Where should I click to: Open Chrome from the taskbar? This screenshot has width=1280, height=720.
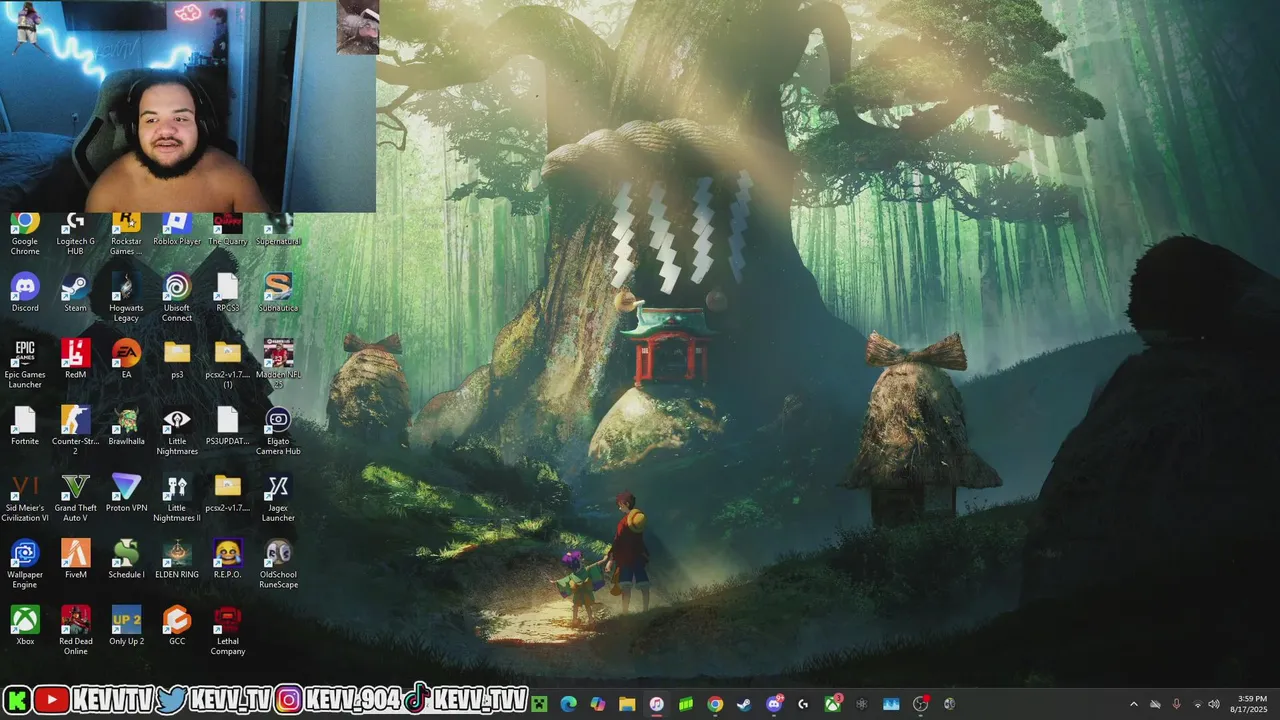[x=715, y=704]
